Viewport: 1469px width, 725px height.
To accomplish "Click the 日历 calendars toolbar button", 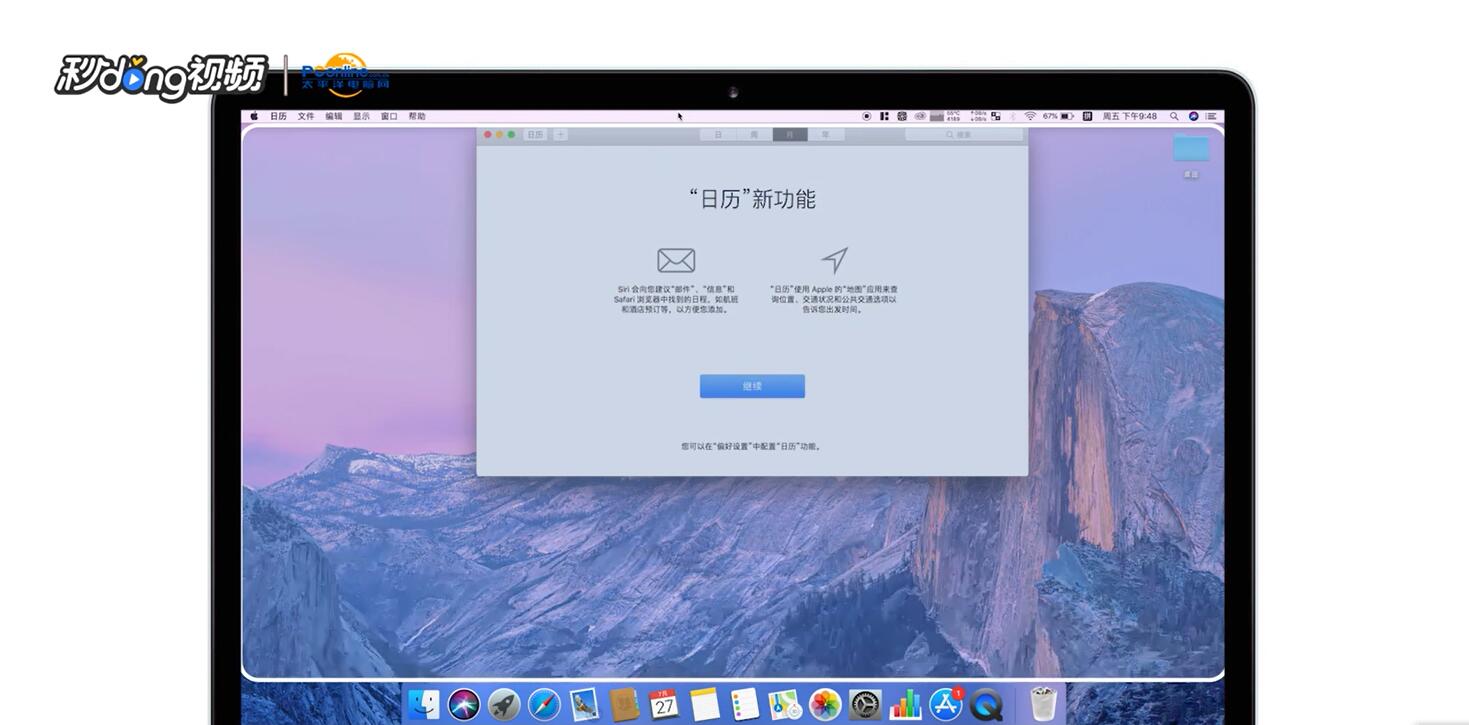I will click(x=535, y=135).
